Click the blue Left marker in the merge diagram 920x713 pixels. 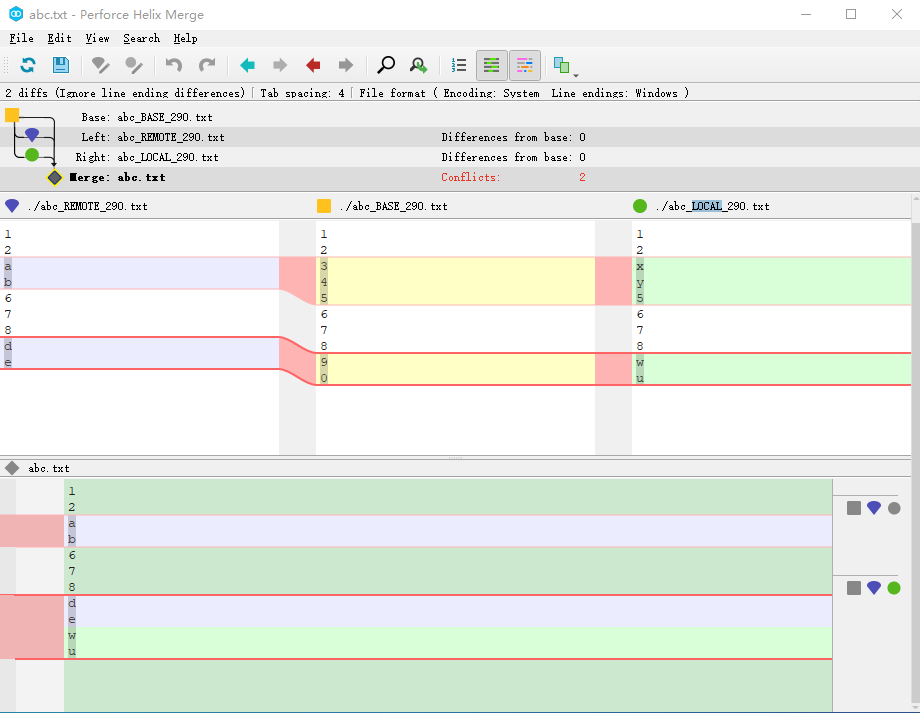pos(32,134)
